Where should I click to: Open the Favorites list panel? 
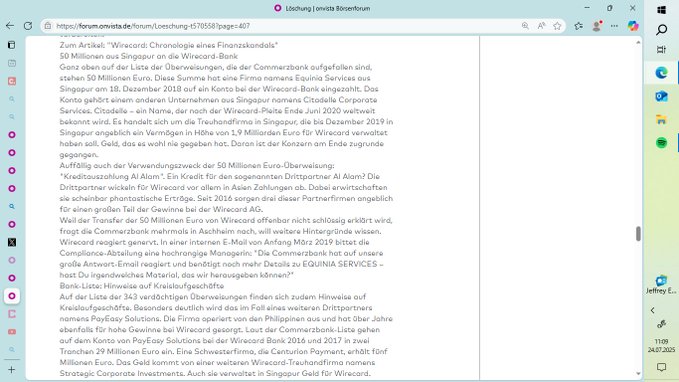point(579,26)
